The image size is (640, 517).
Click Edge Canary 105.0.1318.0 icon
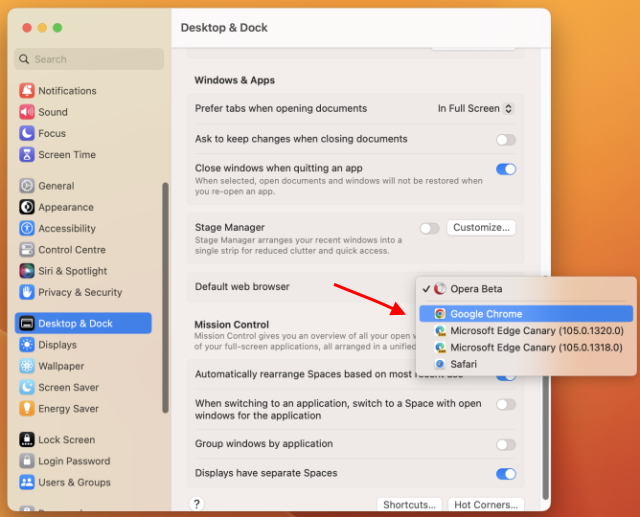click(440, 347)
